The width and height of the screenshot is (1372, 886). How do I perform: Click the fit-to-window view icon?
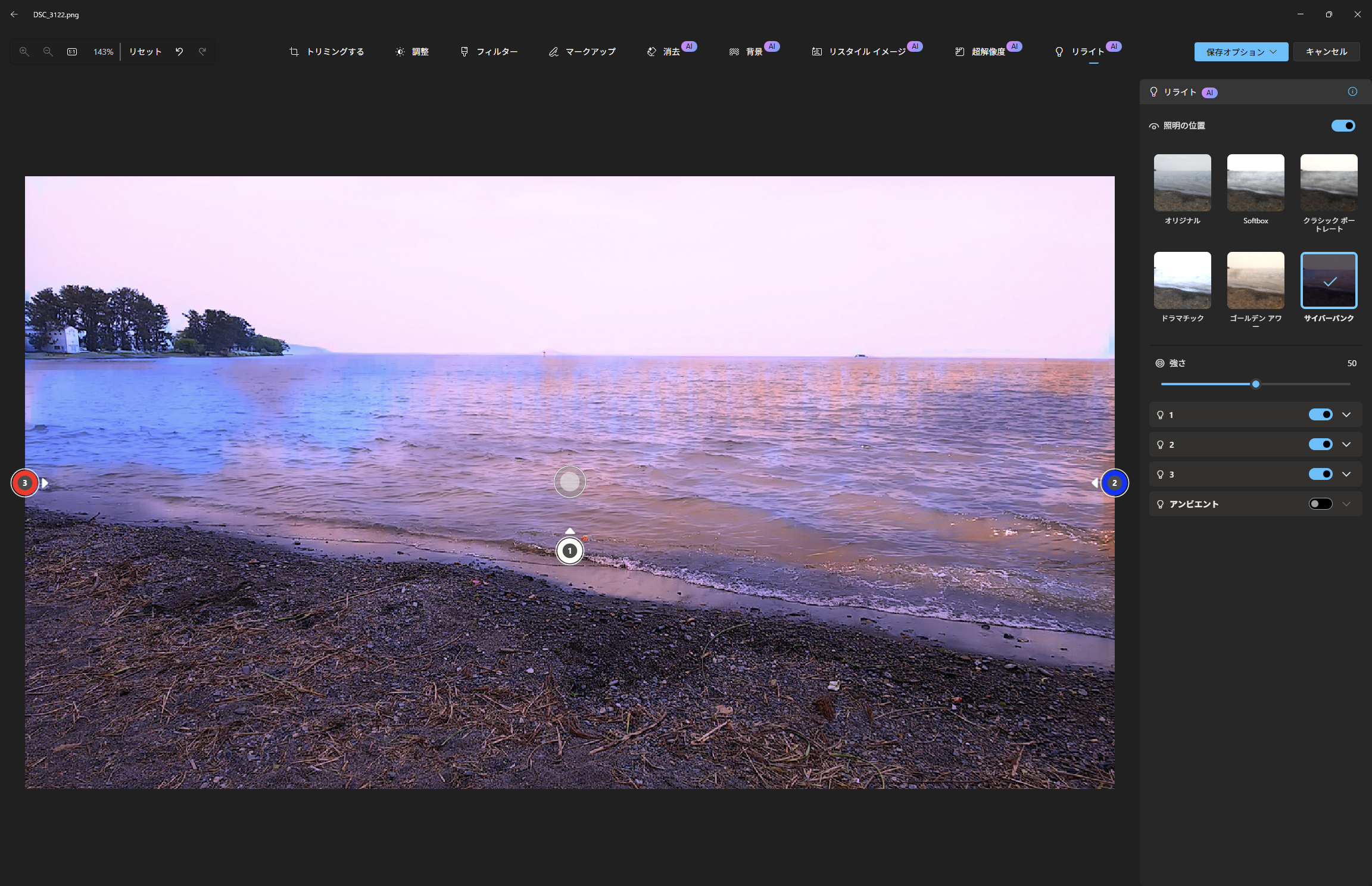tap(72, 52)
